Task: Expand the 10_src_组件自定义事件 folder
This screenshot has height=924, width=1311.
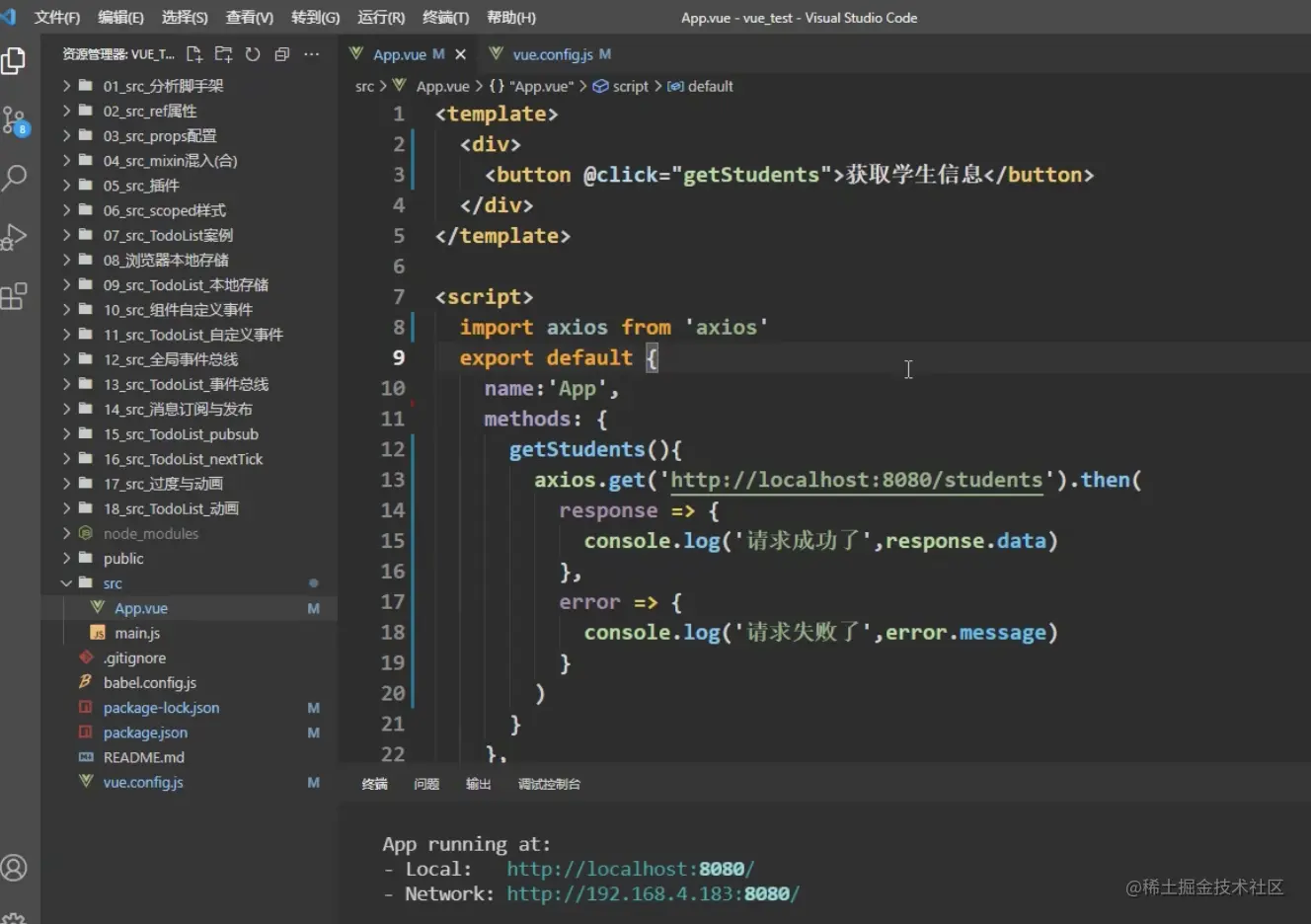Action: 66,309
